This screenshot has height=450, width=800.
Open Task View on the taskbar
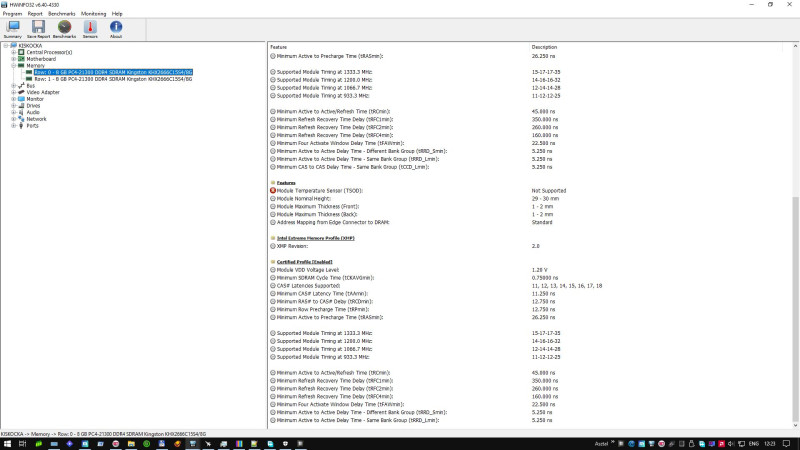[22, 444]
